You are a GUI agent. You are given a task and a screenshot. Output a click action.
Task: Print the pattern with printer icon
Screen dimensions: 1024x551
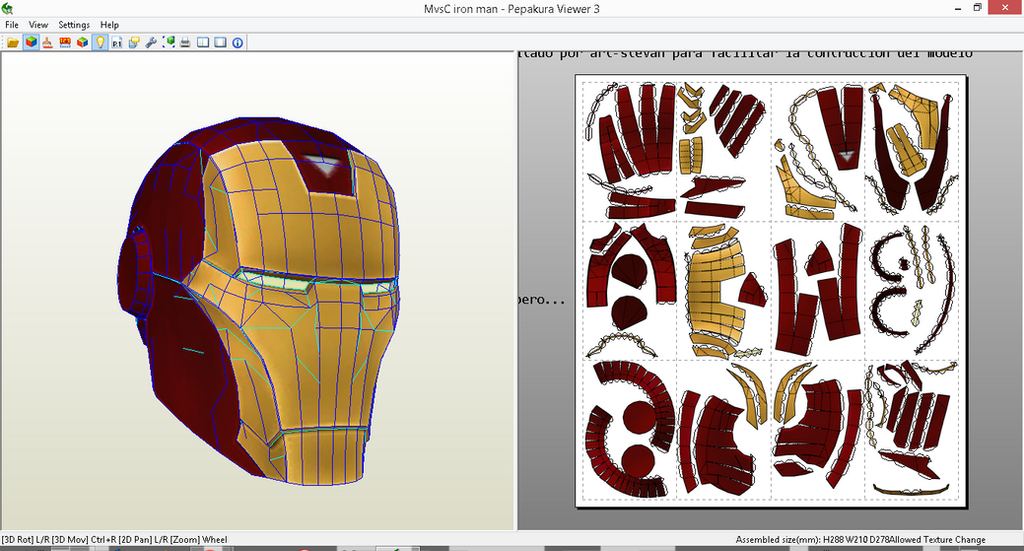click(185, 42)
